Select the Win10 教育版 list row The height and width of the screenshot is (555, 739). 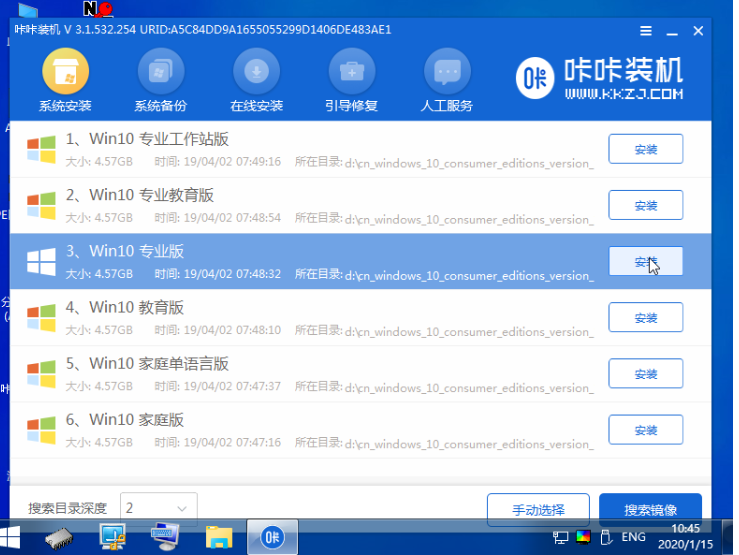tap(300, 317)
